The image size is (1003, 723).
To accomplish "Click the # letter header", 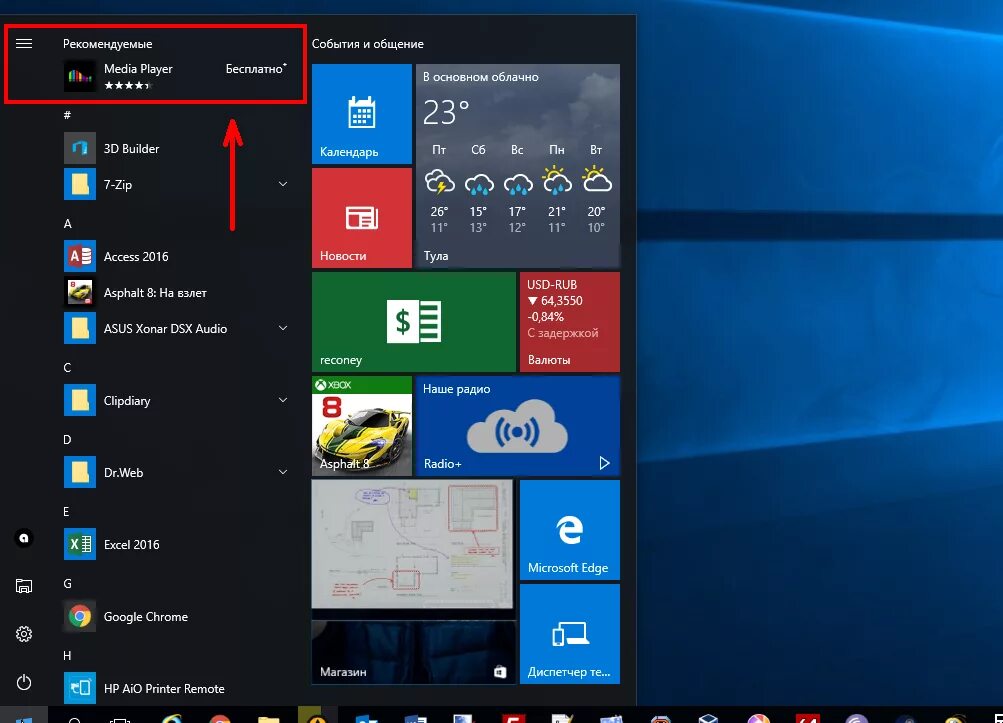I will coord(67,115).
